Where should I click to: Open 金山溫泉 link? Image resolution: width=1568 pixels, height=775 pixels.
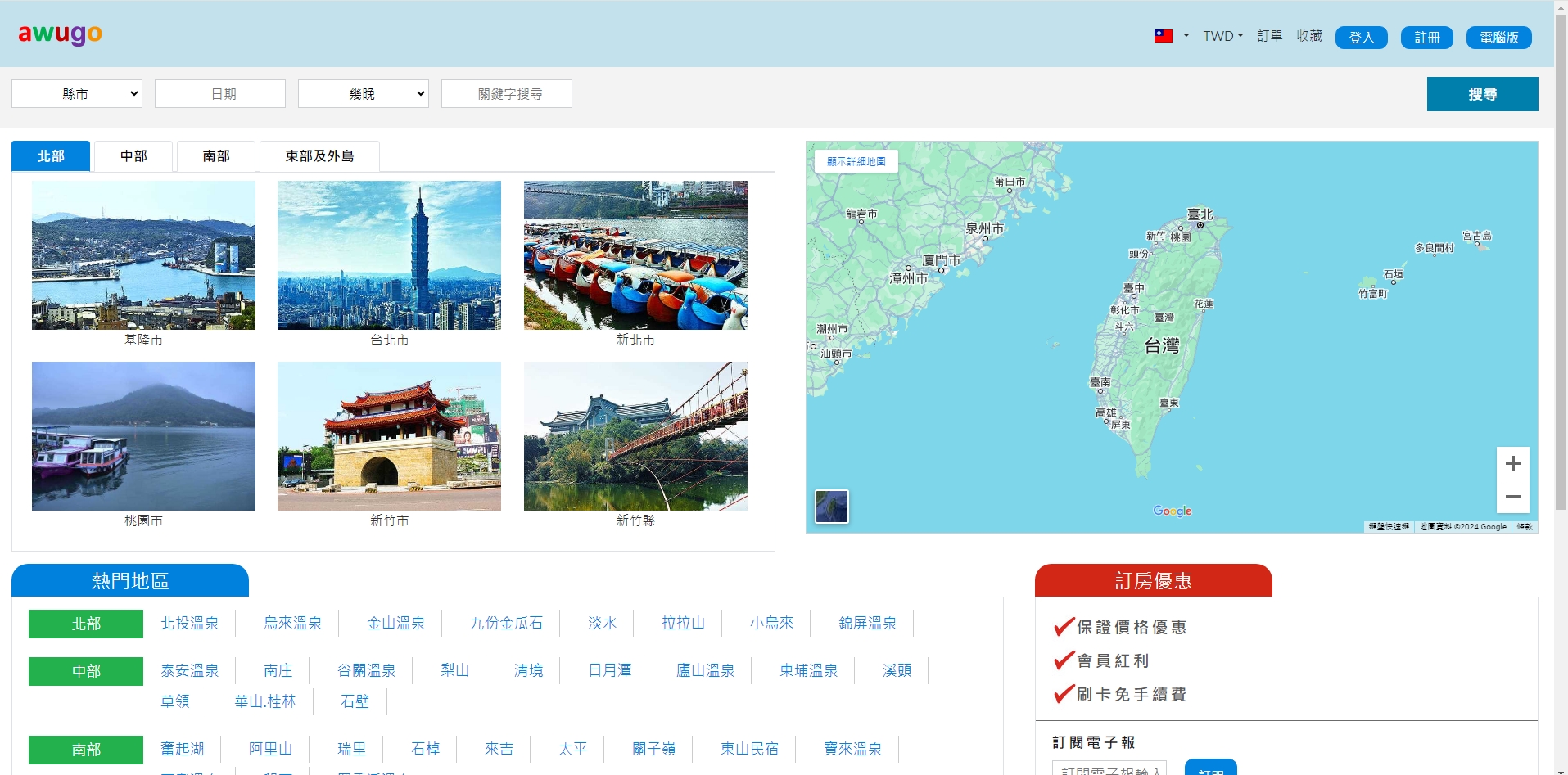coord(396,624)
